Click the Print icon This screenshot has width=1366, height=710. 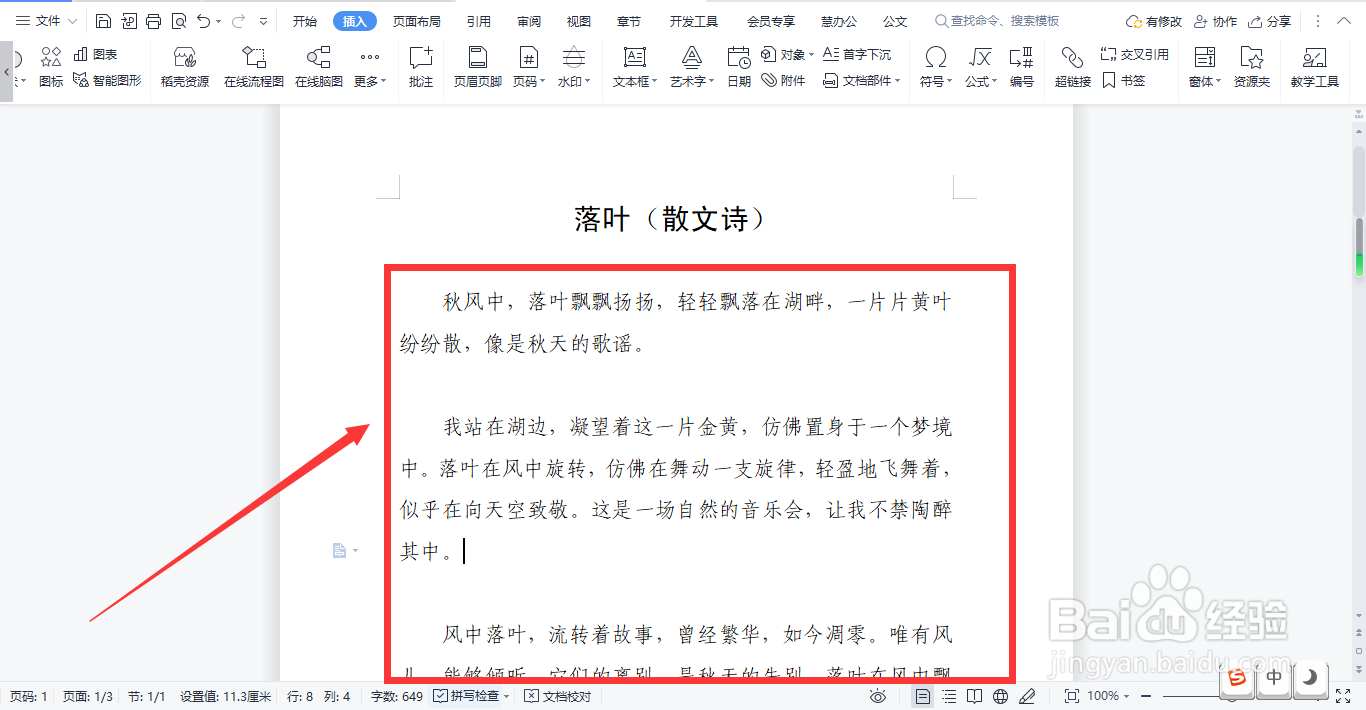click(x=153, y=21)
